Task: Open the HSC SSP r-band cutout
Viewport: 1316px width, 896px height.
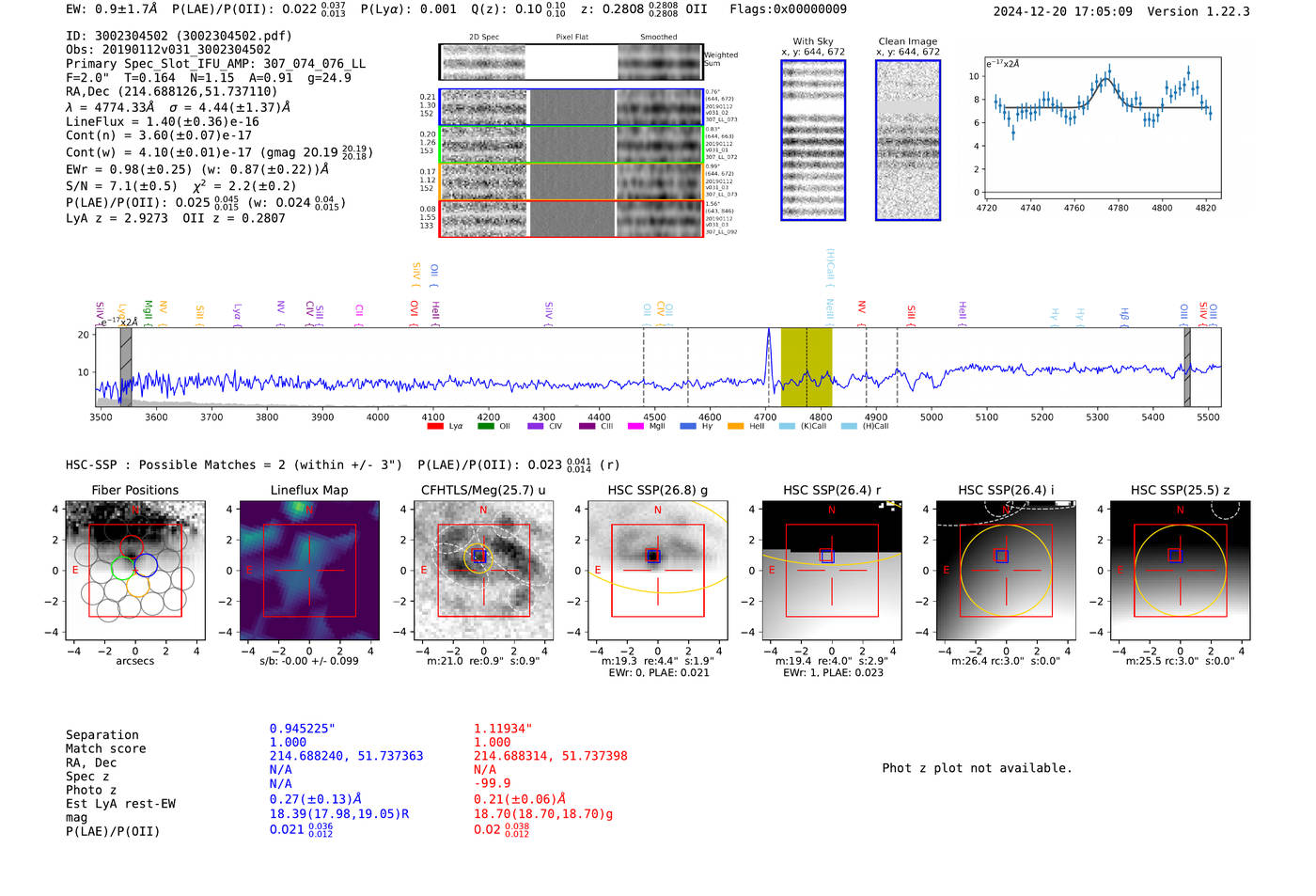Action: click(x=832, y=571)
